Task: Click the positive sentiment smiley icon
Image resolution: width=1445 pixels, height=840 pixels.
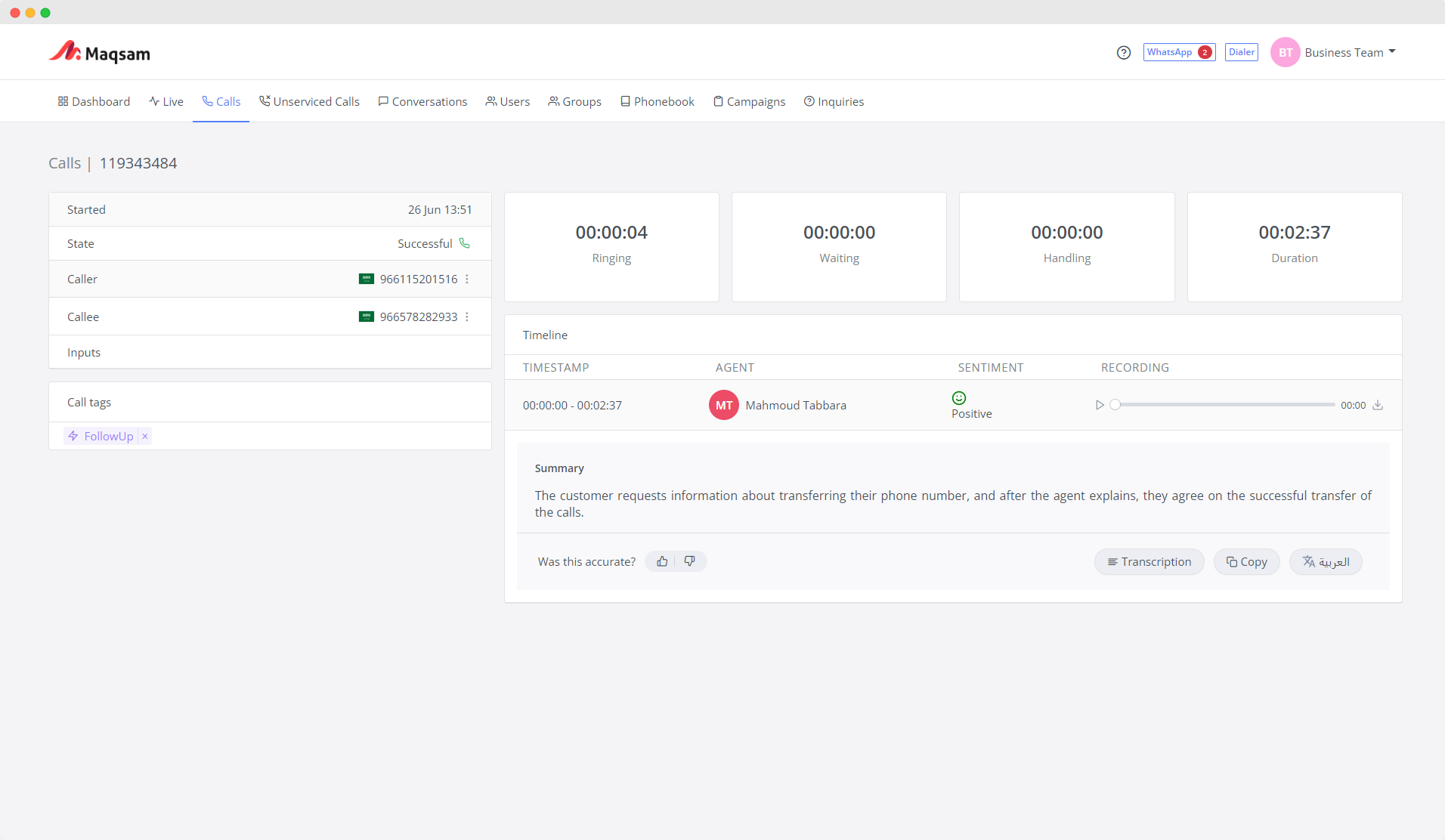Action: 958,397
